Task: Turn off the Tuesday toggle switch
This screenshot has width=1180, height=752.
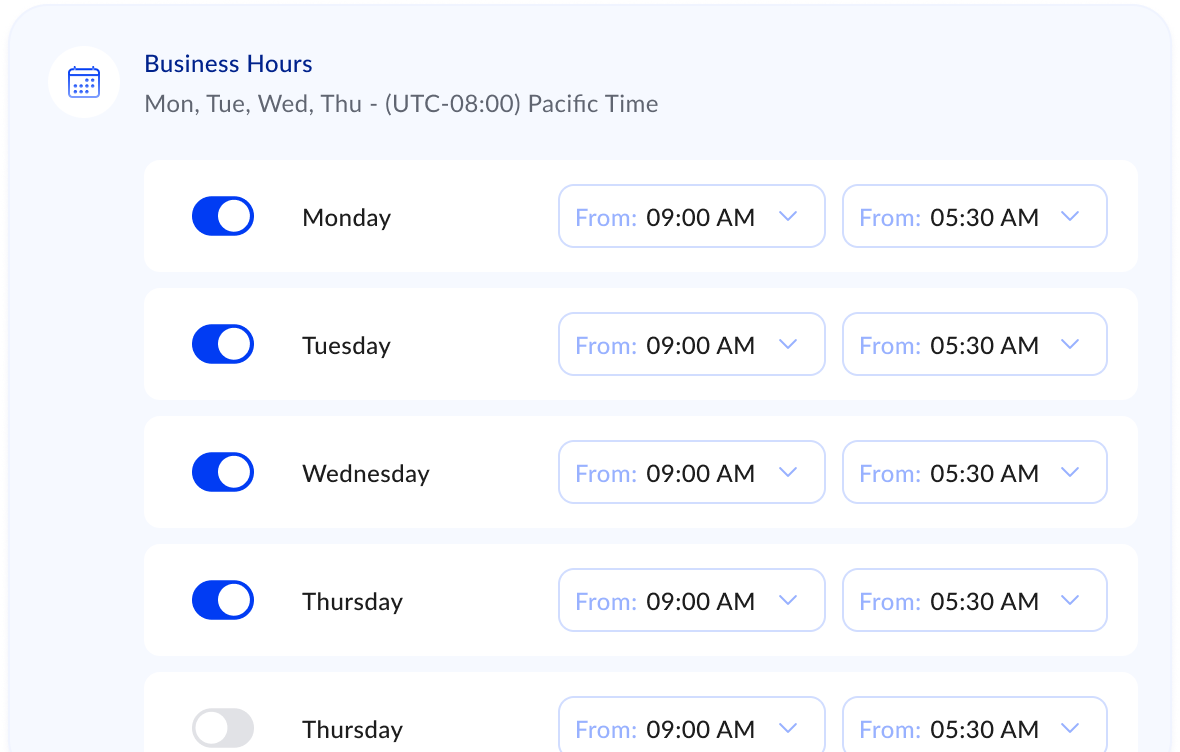Action: 222,344
